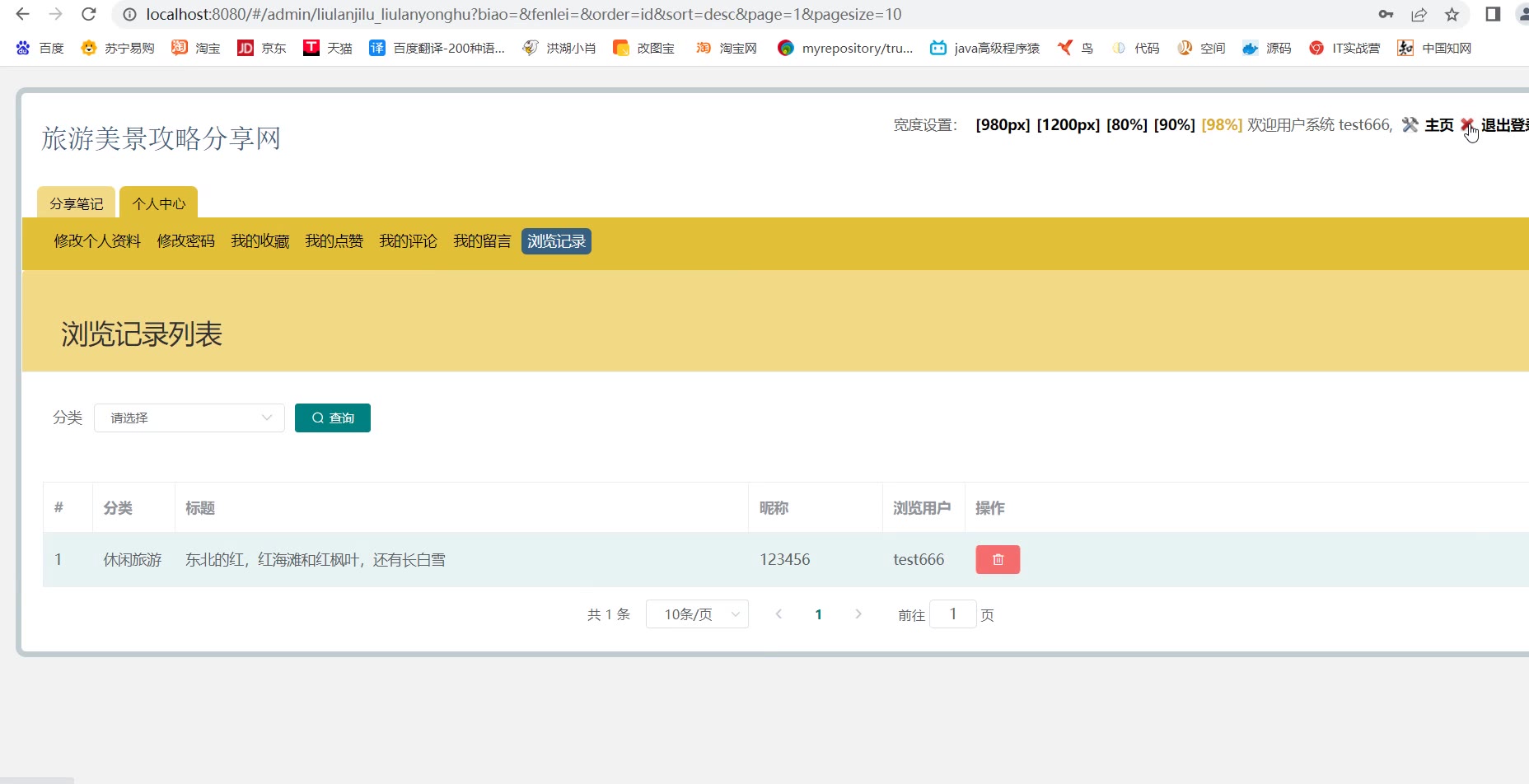Open the 百度翻译 bookmark
The height and width of the screenshot is (784, 1529).
point(437,48)
